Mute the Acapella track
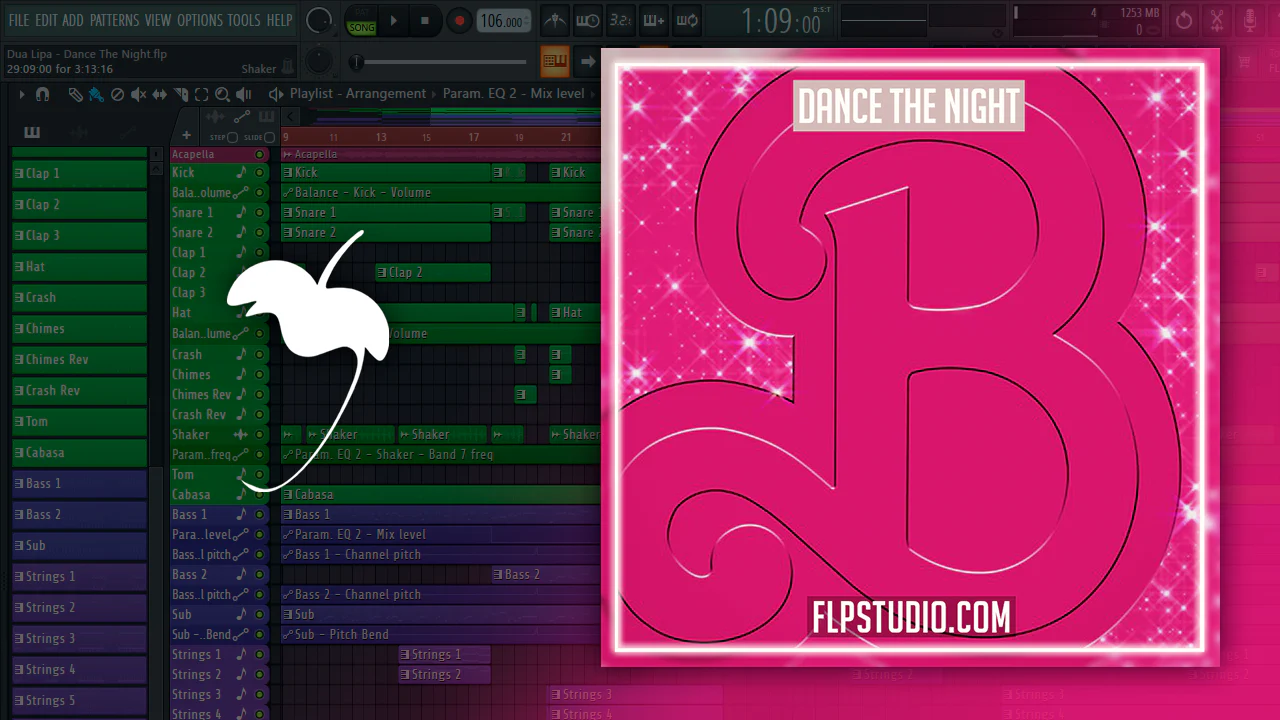1280x720 pixels. 260,155
